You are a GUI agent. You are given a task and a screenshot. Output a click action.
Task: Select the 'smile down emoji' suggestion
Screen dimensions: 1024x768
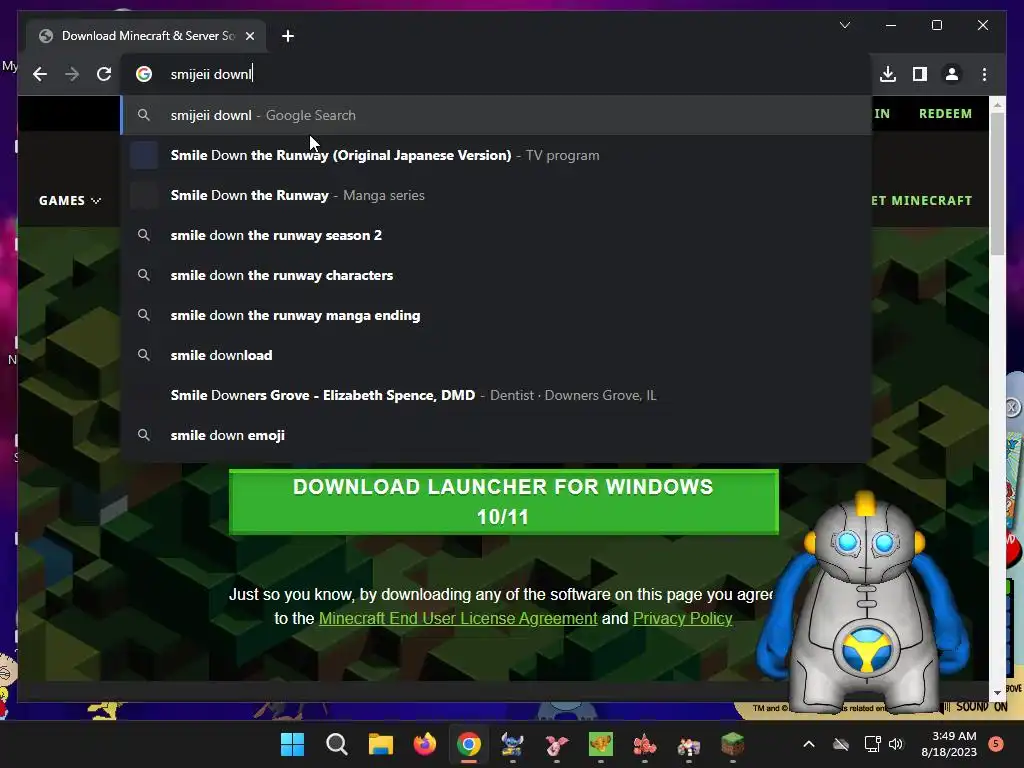(496, 435)
